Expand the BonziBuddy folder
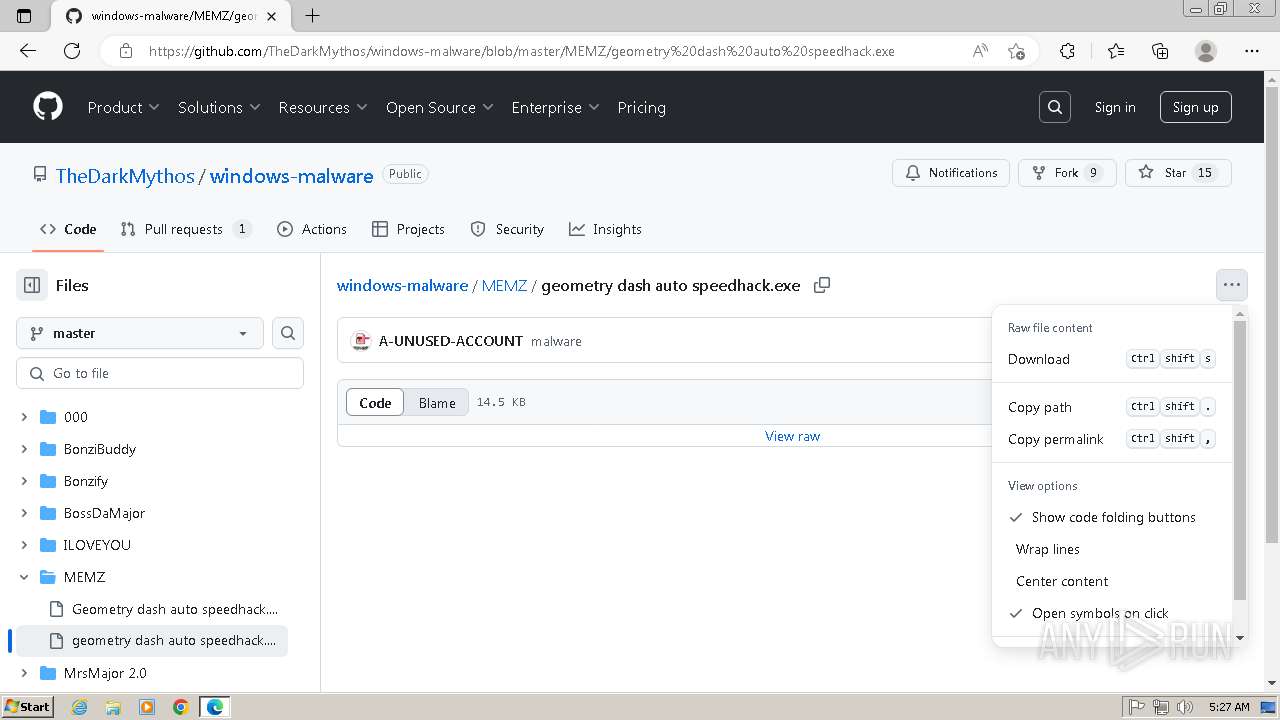This screenshot has height=720, width=1280. 24,449
